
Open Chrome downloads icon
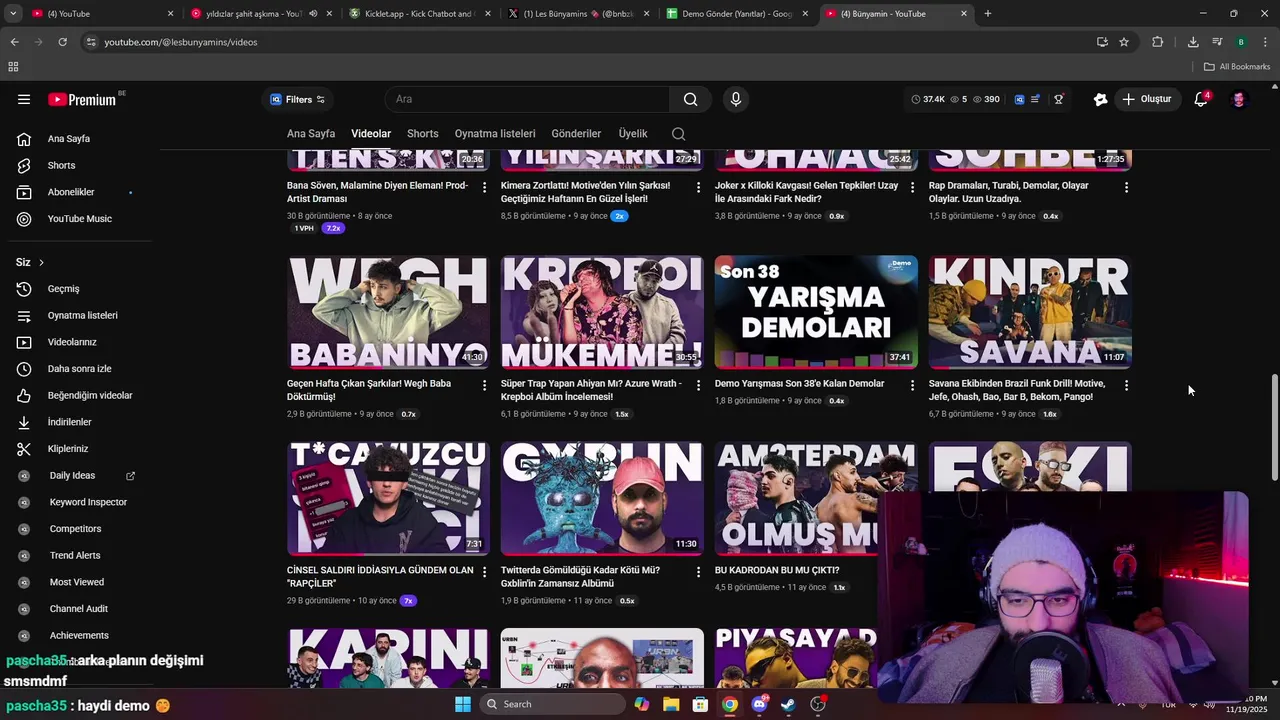(1193, 42)
